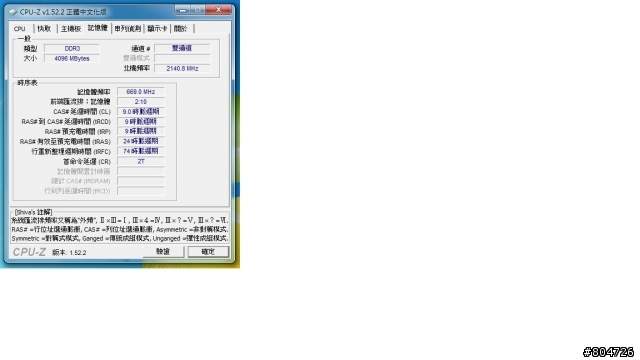Screen dimensions: 640x360
Task: Select the 記憶體 (memory) tab
Action: 98,28
